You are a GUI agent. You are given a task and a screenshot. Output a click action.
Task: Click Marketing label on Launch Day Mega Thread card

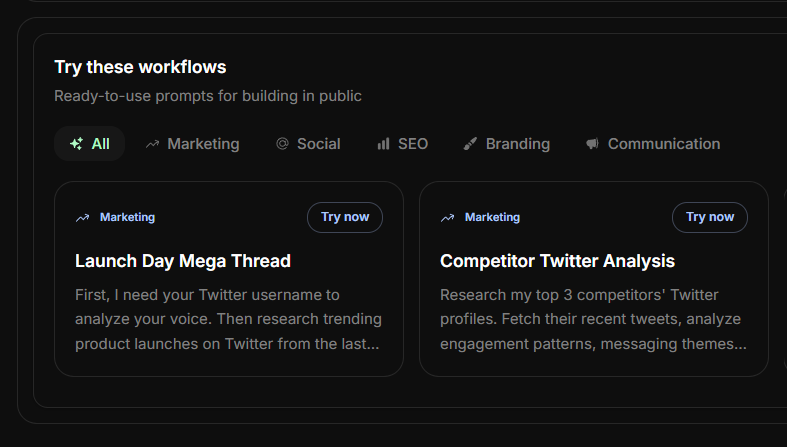[127, 217]
